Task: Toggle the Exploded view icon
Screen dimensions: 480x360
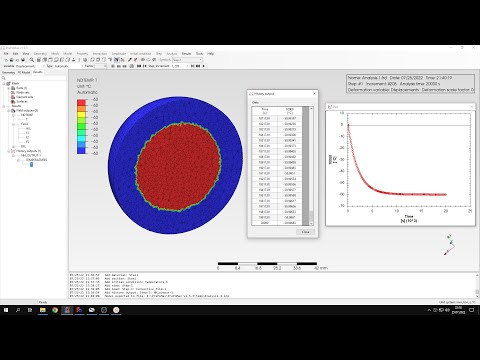Action: [122, 60]
